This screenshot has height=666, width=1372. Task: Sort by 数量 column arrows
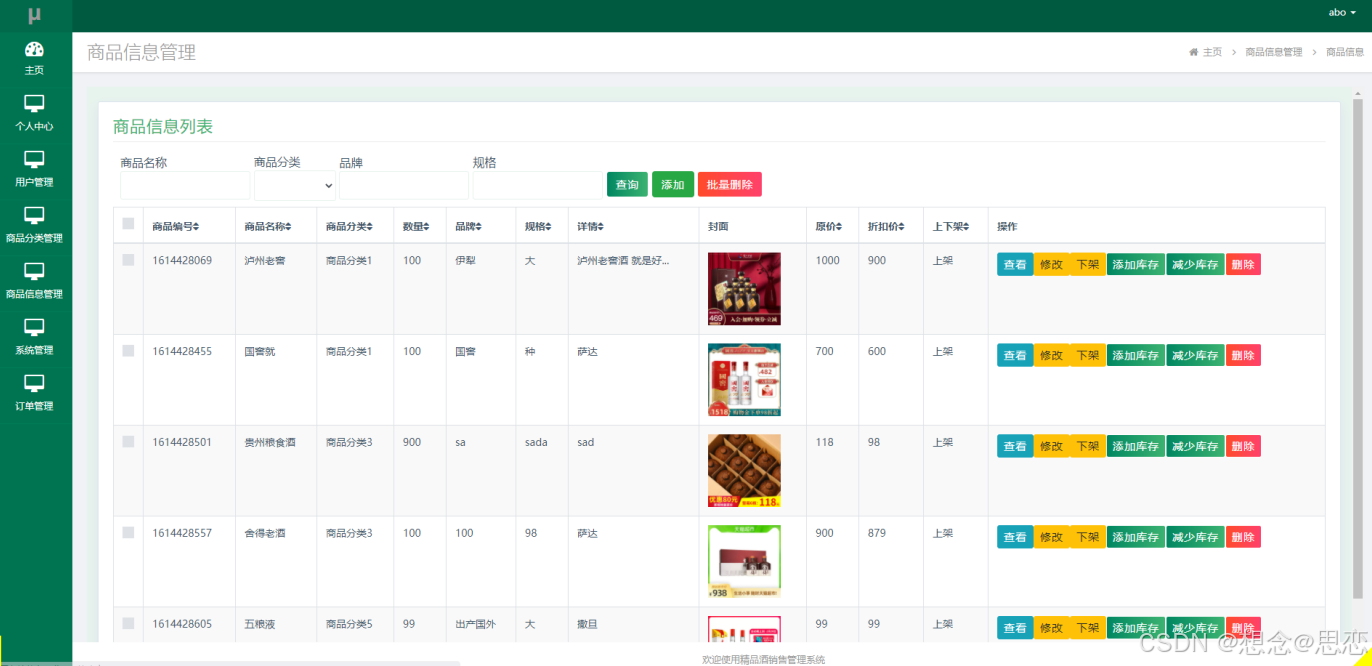424,227
